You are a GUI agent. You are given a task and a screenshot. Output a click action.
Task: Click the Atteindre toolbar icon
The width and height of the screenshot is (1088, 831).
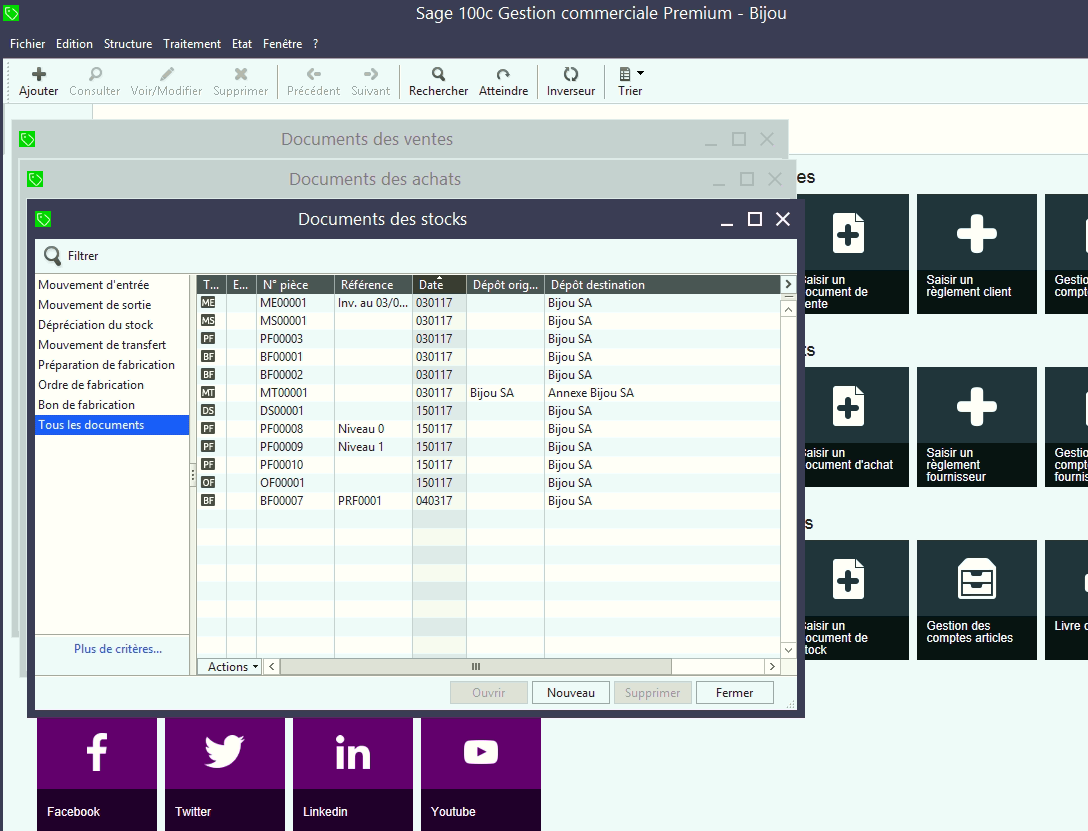pos(503,74)
